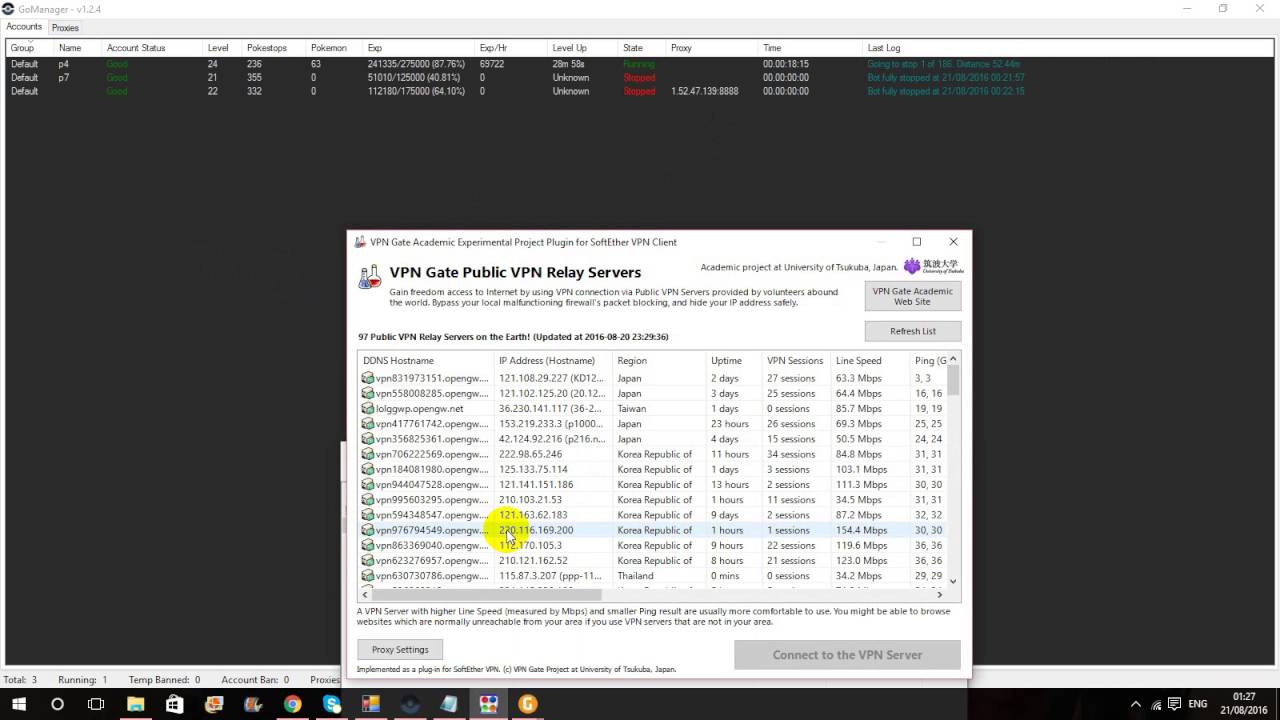Viewport: 1280px width, 720px height.
Task: Select the server icon for vpn863369040.opengw
Action: tap(368, 545)
